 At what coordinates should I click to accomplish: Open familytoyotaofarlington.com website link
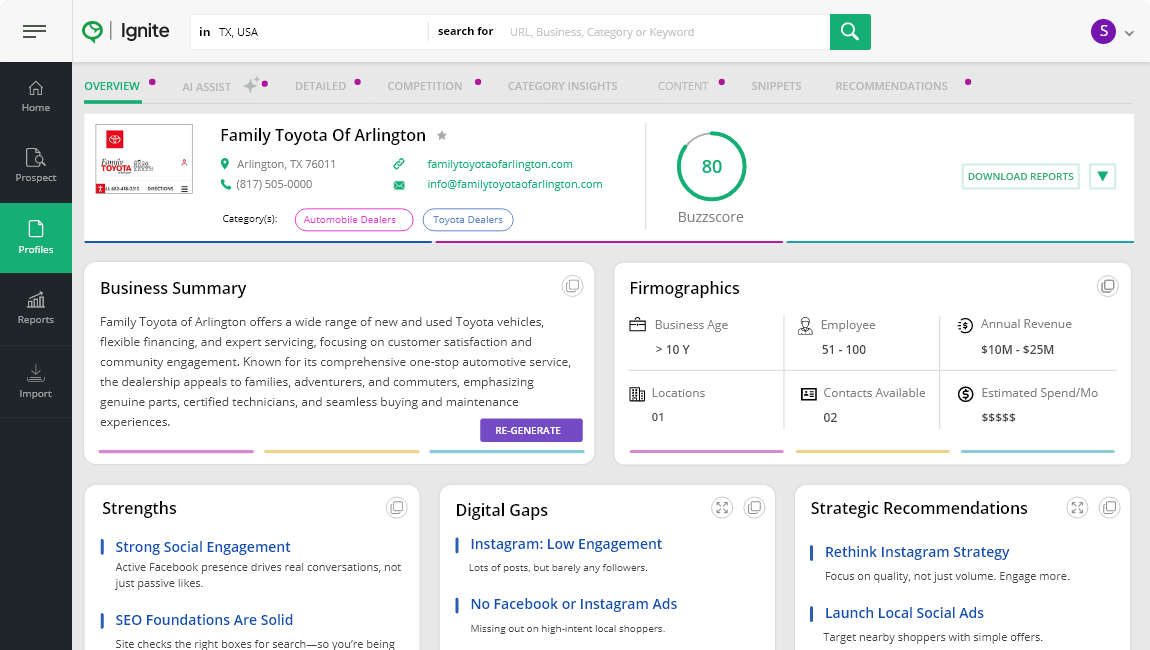[500, 164]
